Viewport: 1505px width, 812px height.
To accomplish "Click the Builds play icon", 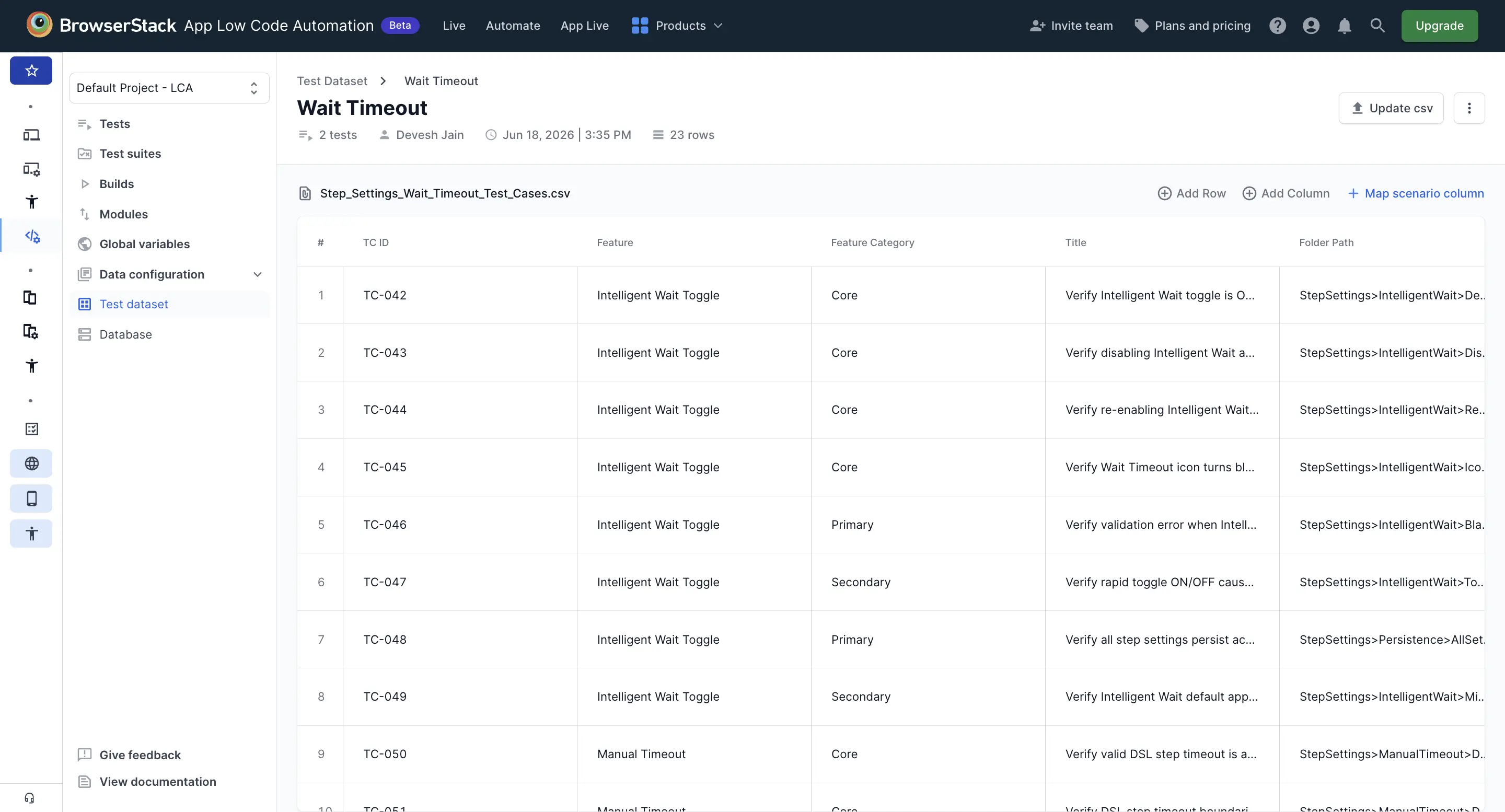I will tap(85, 184).
